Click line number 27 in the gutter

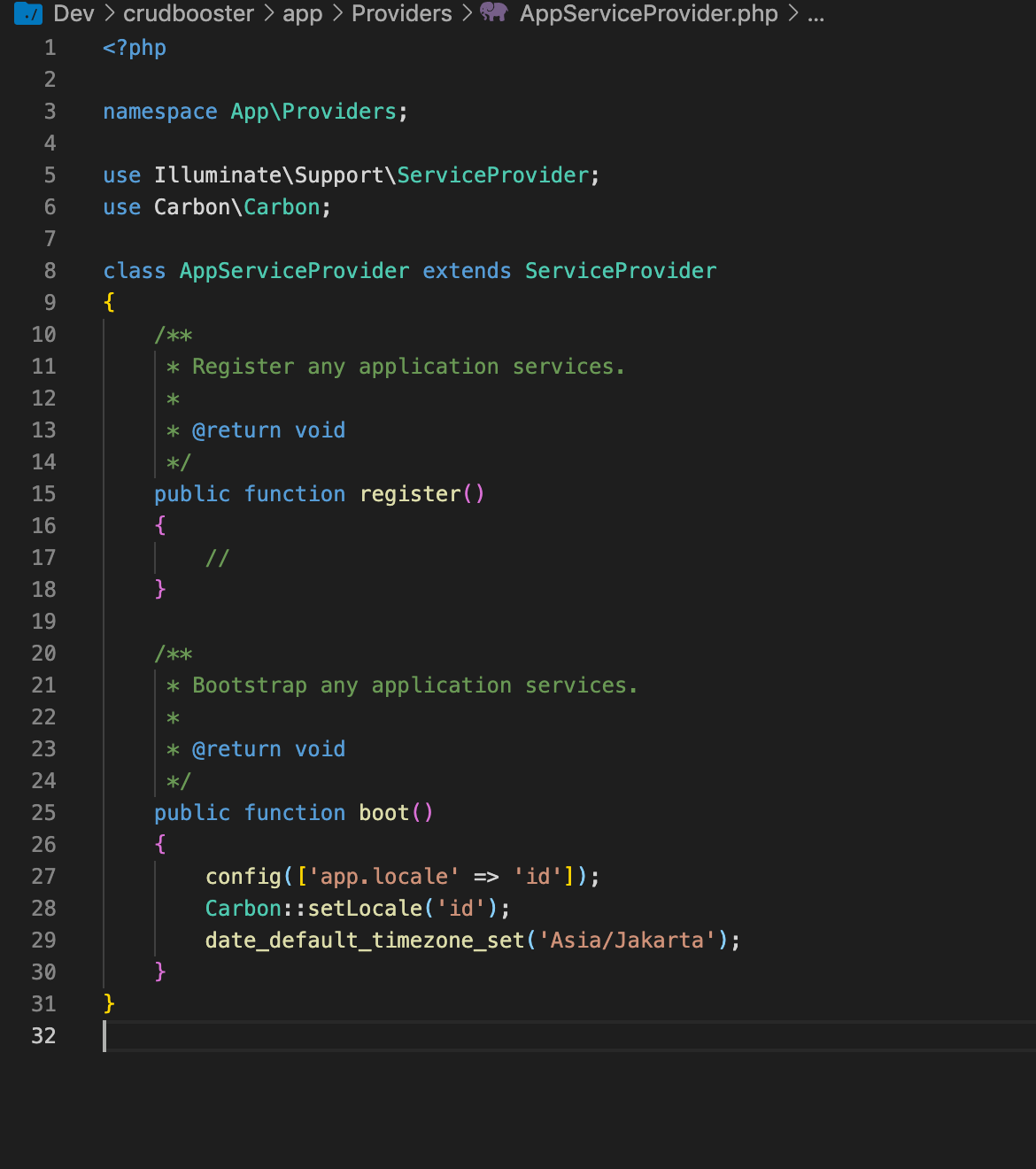tap(43, 876)
